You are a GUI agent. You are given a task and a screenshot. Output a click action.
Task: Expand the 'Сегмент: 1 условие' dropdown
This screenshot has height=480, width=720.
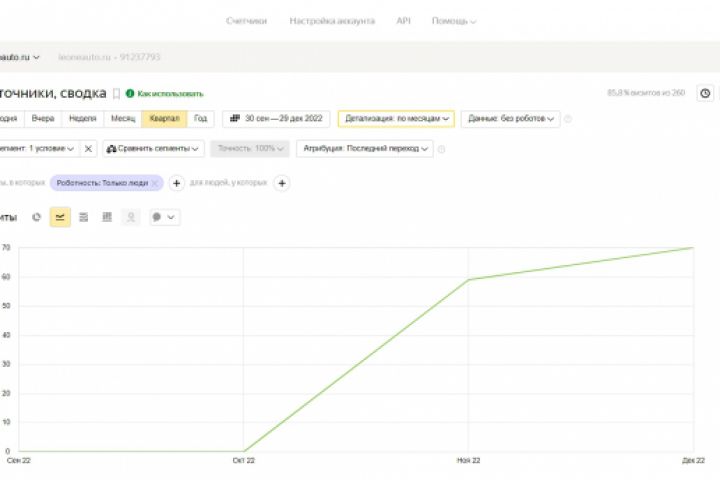click(x=39, y=149)
